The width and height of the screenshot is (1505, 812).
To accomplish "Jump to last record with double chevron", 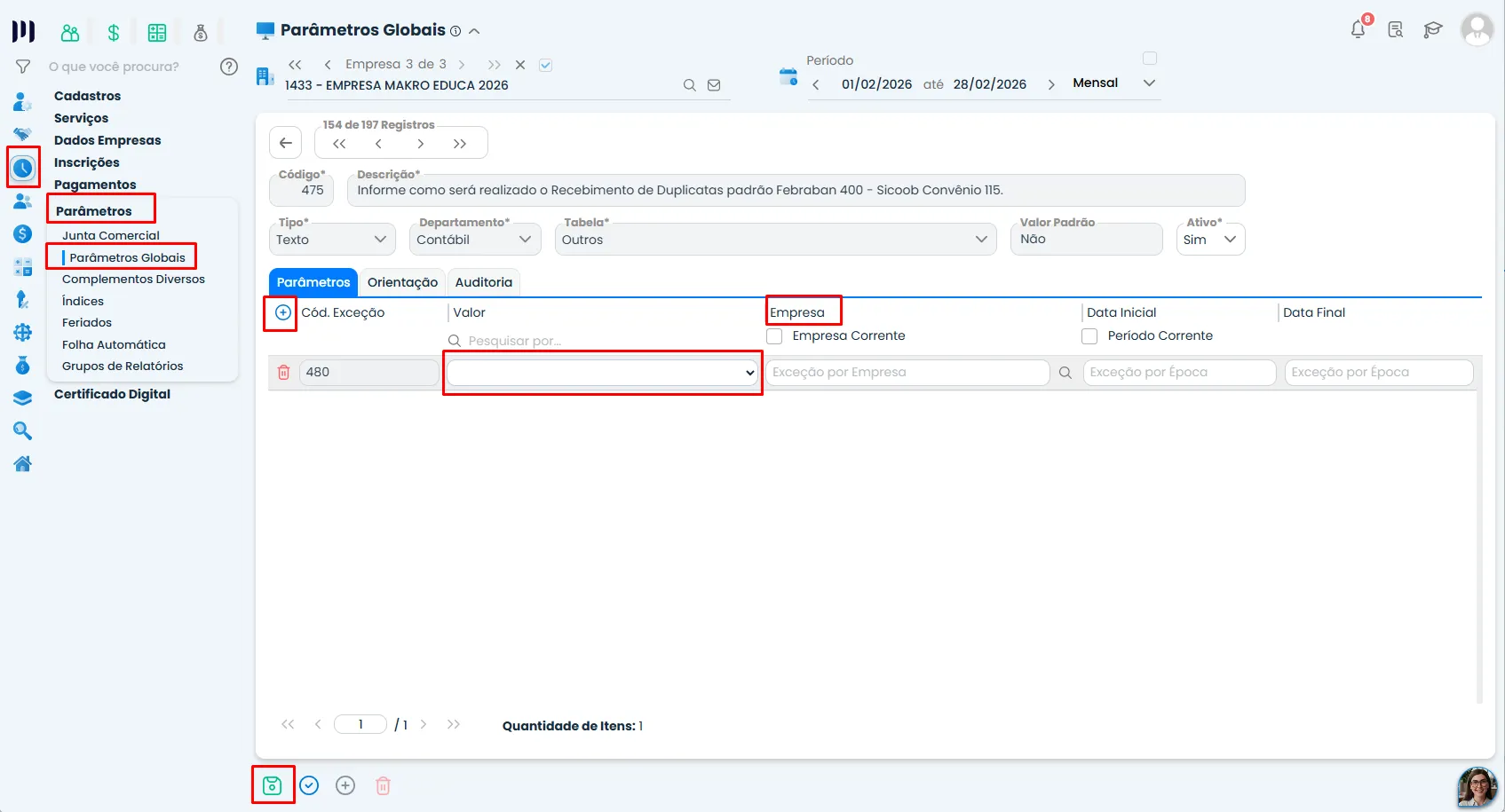I will pos(460,144).
